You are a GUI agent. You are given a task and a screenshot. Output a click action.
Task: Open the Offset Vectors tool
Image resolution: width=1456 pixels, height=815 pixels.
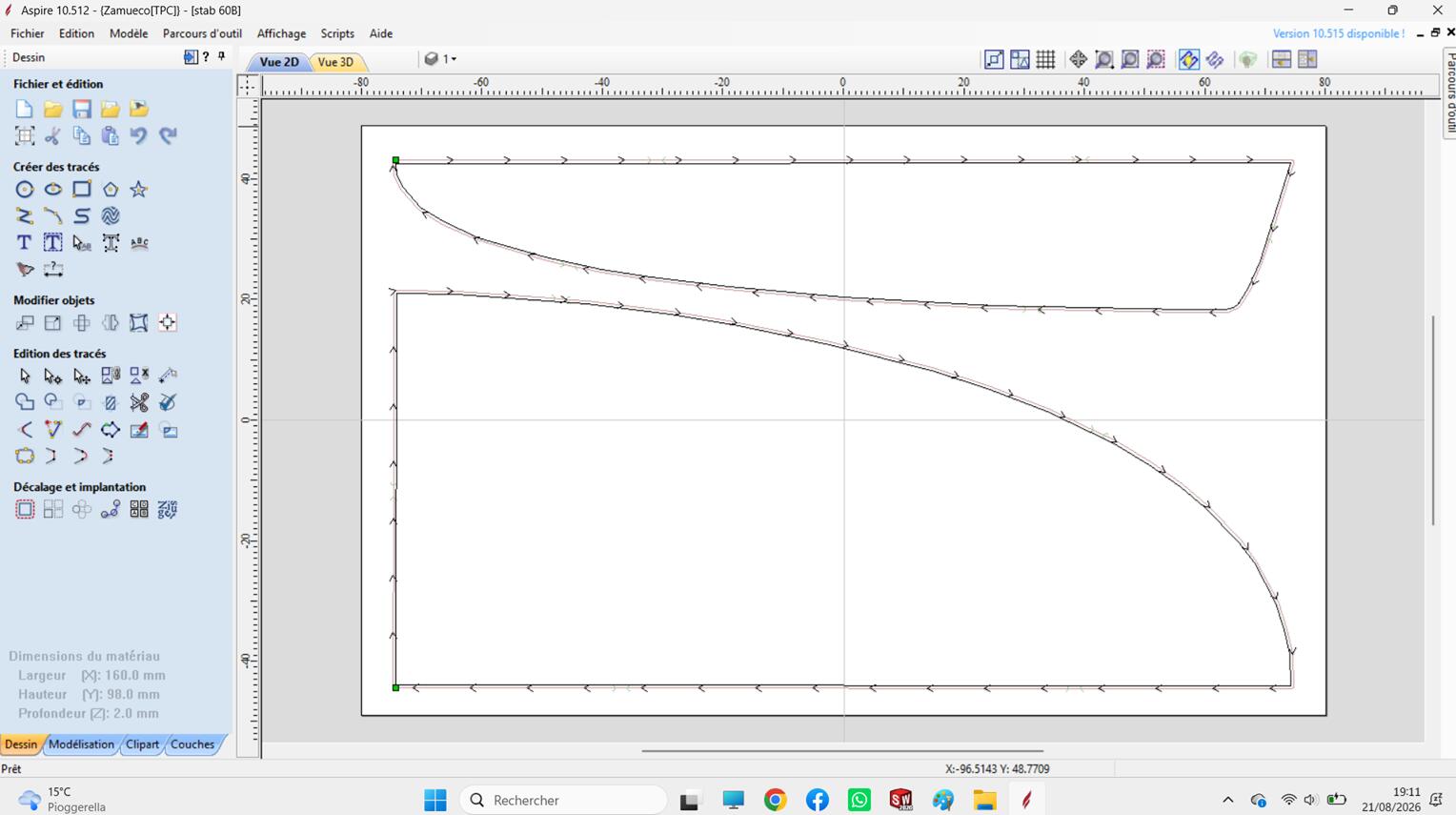click(25, 510)
